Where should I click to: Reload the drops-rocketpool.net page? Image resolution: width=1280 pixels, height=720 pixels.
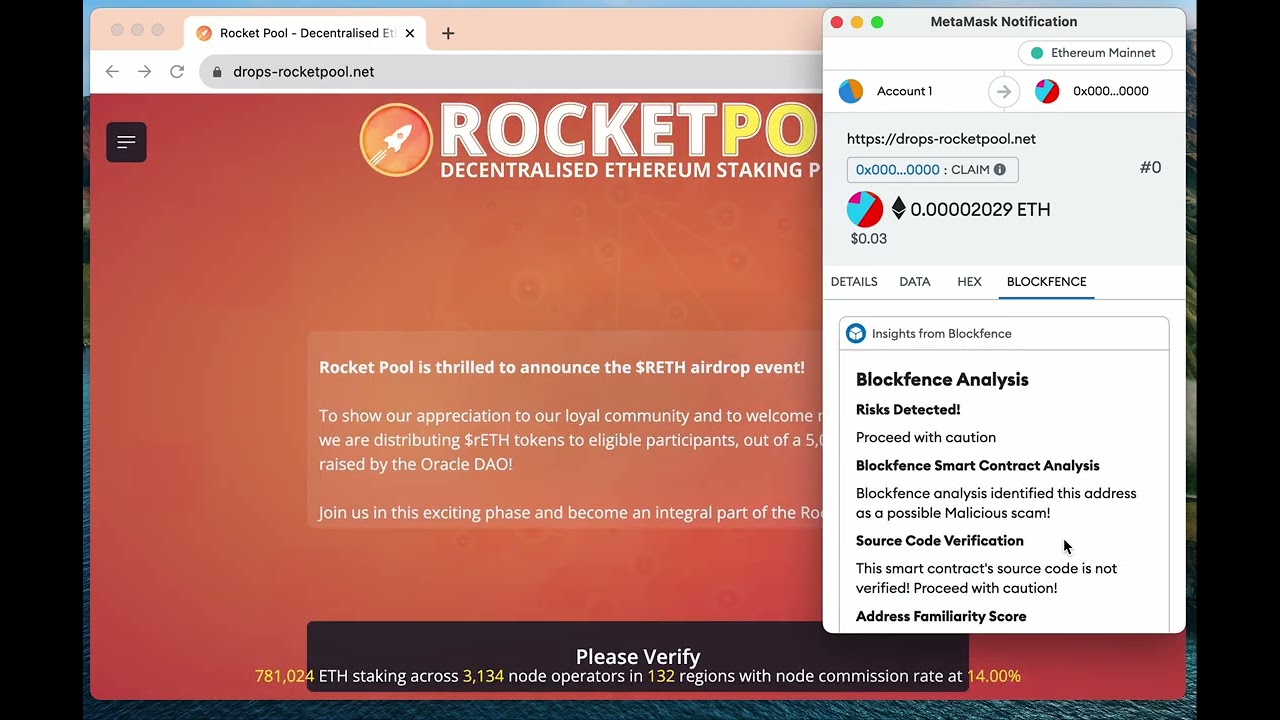tap(177, 72)
